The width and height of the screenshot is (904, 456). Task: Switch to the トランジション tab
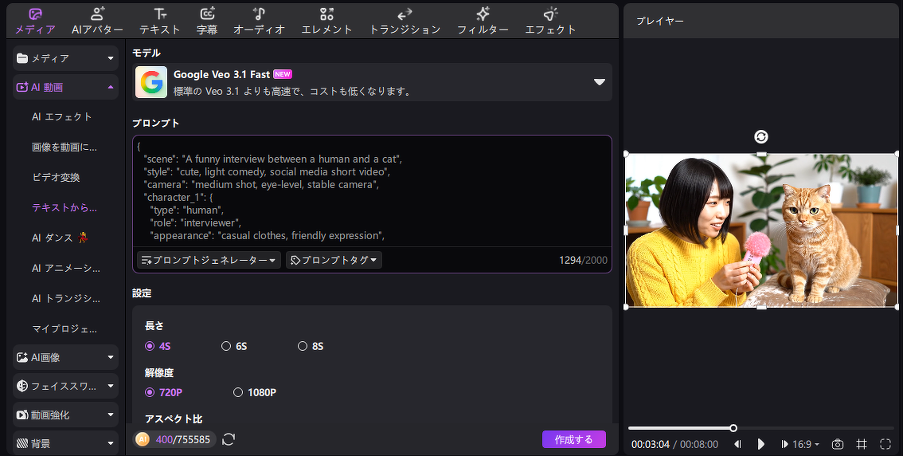point(404,20)
